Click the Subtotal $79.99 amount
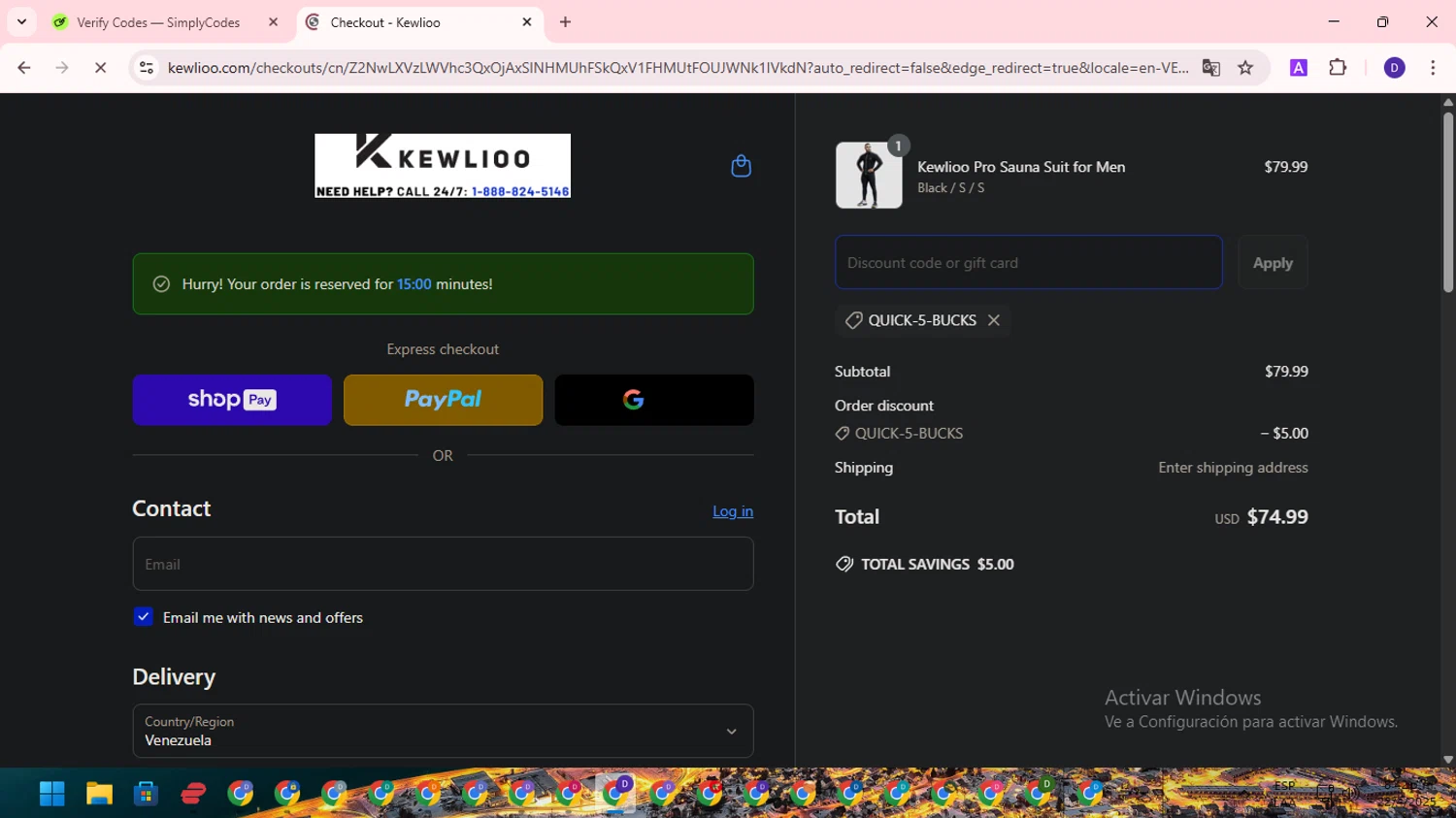 click(x=1286, y=372)
